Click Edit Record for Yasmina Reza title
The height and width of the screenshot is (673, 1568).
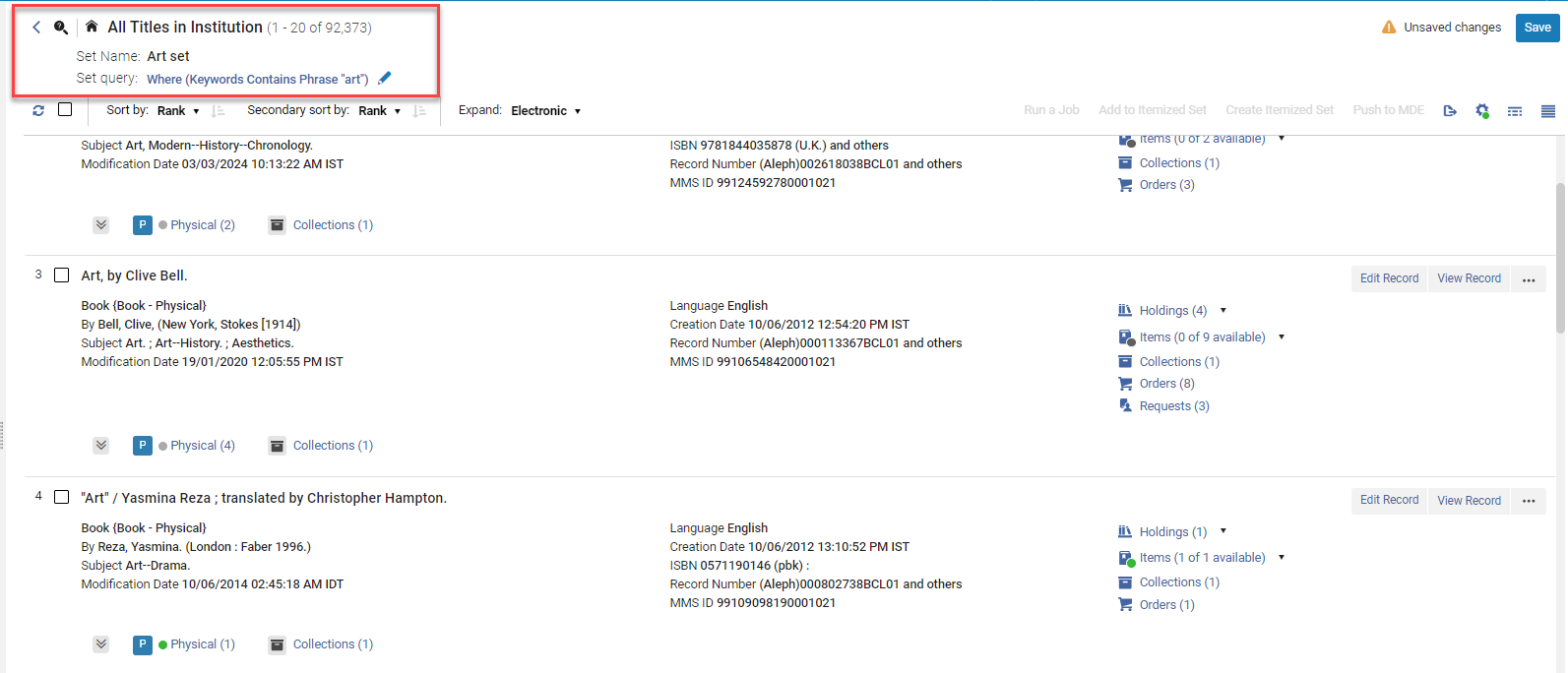pos(1389,500)
